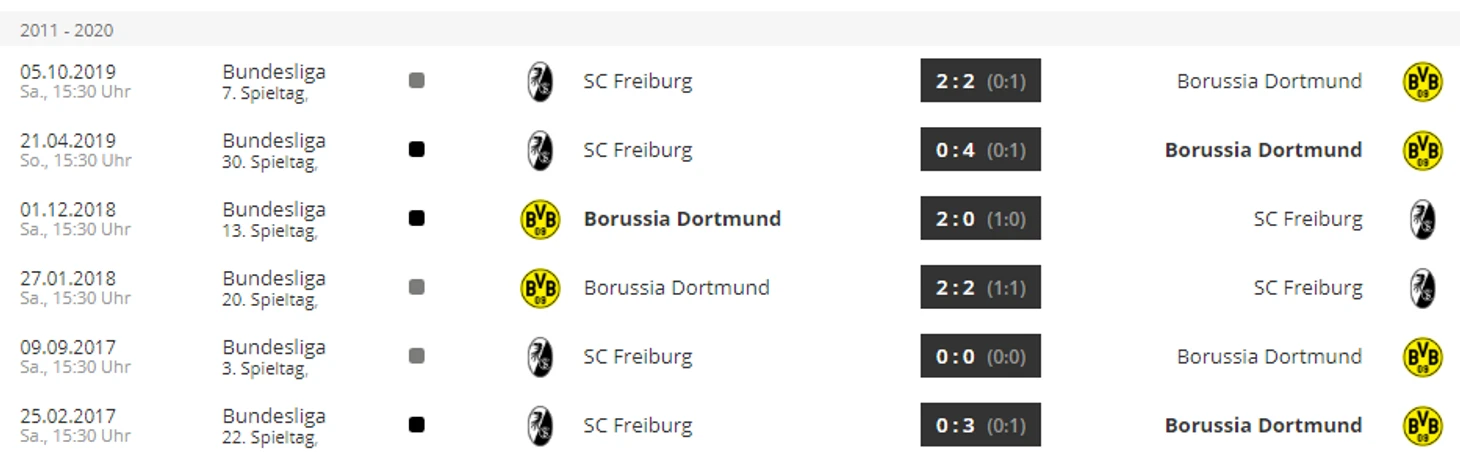Click the 2011 - 2020 section header

(67, 30)
